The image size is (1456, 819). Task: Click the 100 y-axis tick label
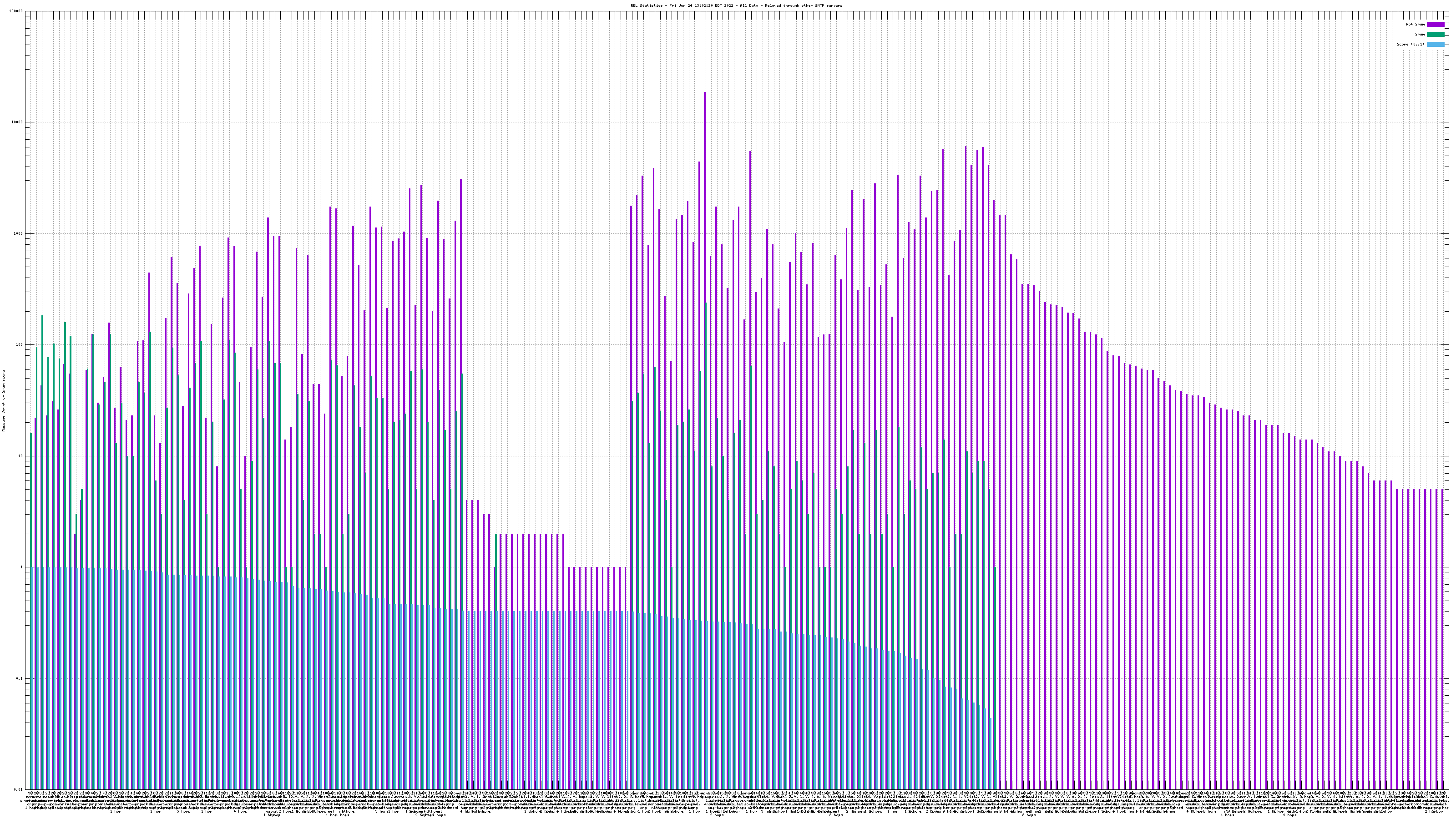(19, 345)
